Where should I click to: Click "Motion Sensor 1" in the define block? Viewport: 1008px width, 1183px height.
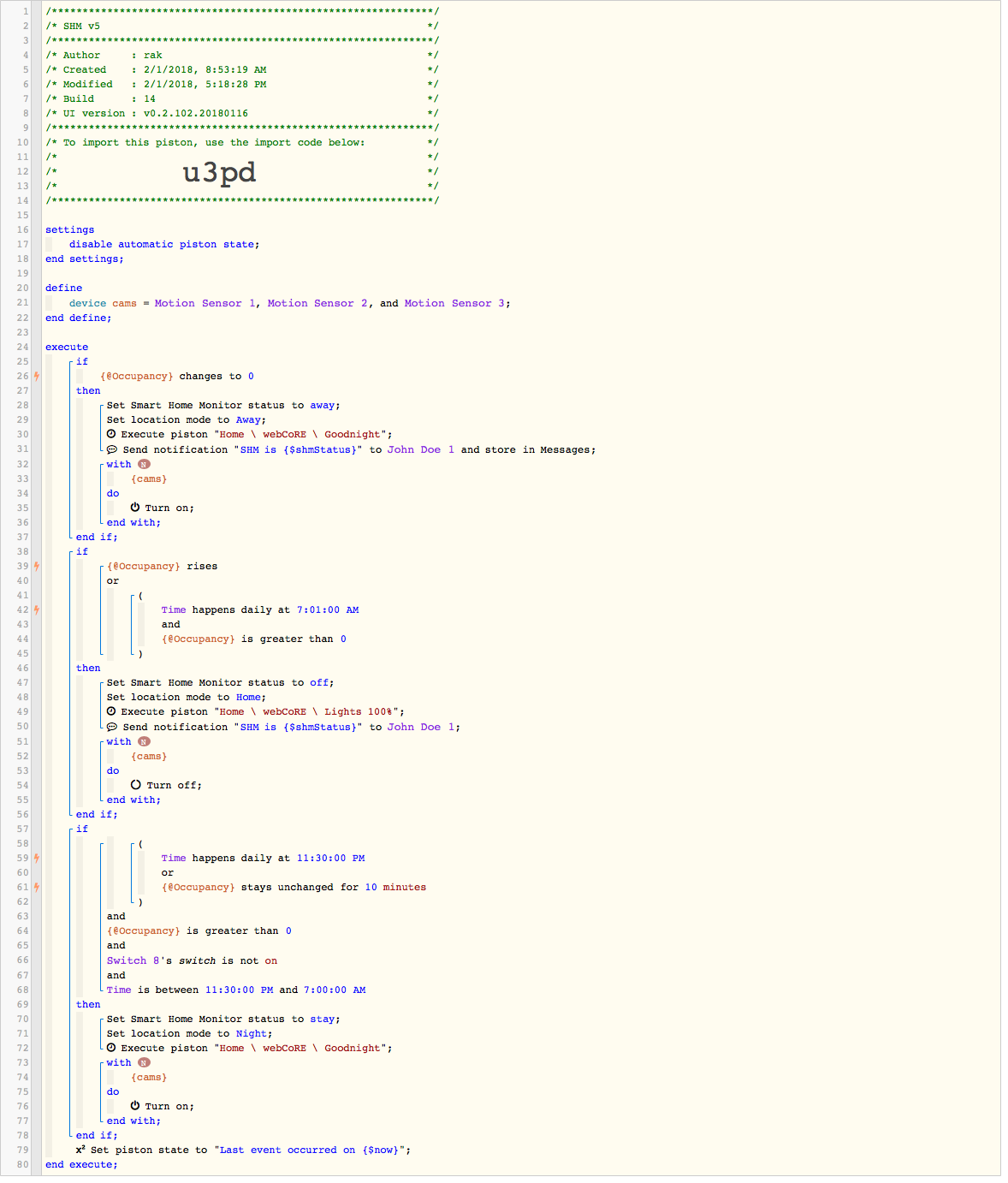pos(205,303)
